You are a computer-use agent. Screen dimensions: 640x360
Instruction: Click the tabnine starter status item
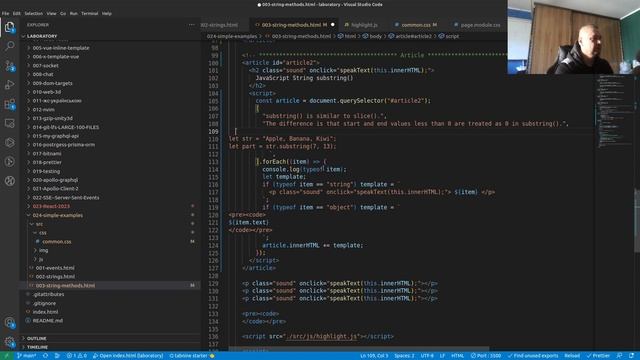point(192,356)
